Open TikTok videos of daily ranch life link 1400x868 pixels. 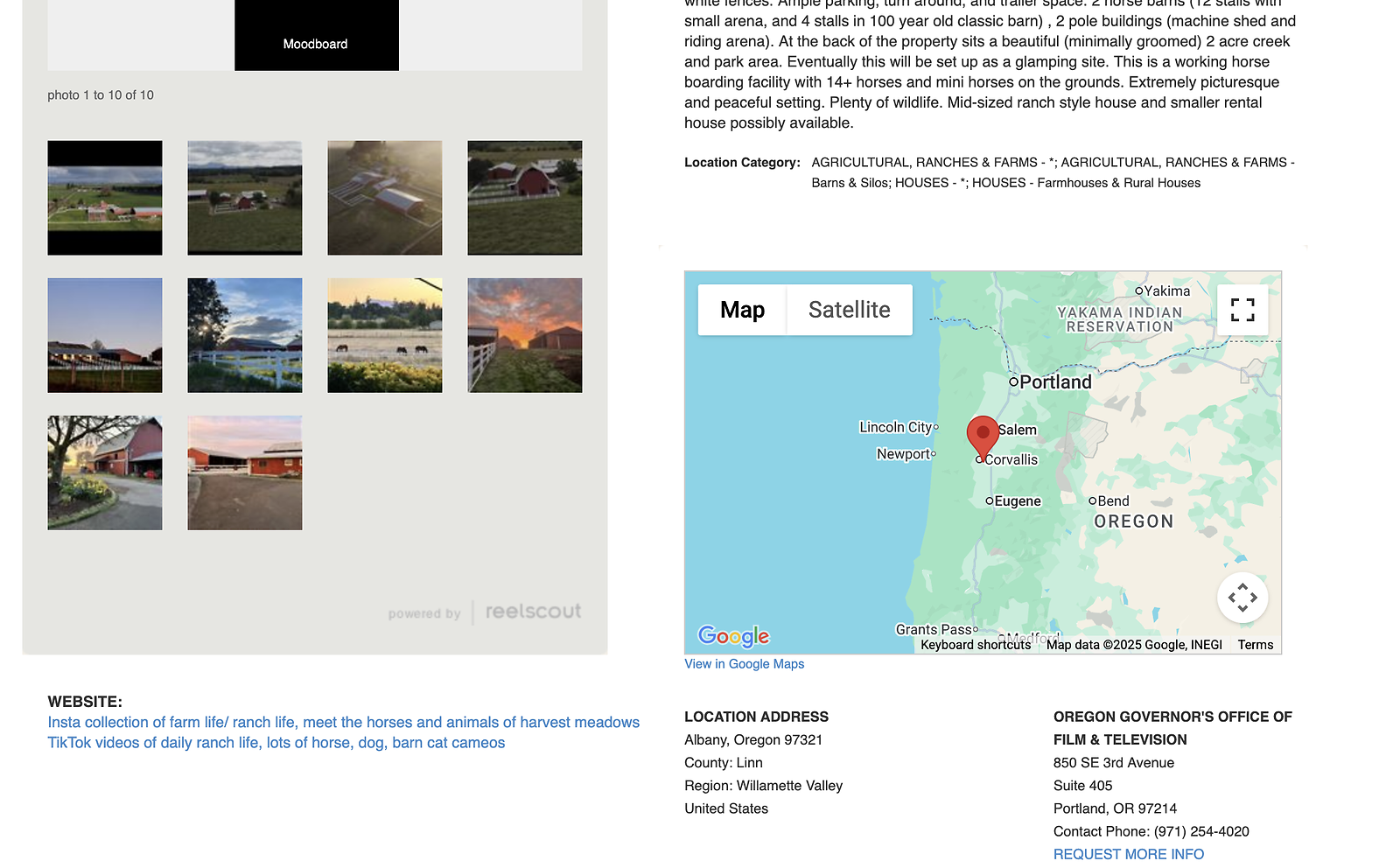click(276, 743)
